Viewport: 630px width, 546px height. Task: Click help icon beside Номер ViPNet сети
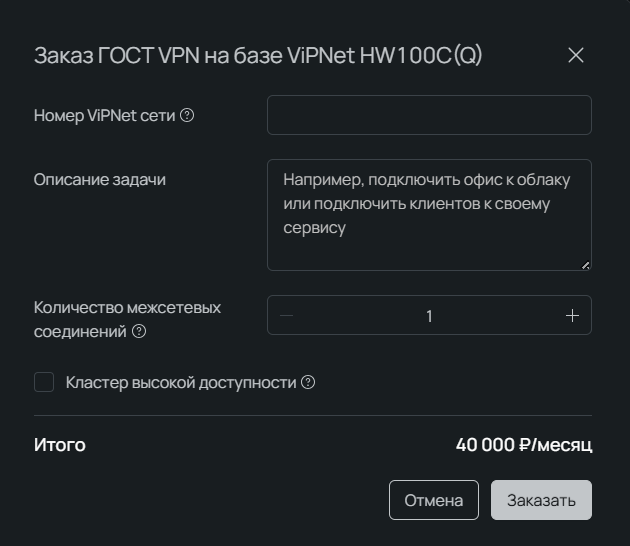point(187,115)
